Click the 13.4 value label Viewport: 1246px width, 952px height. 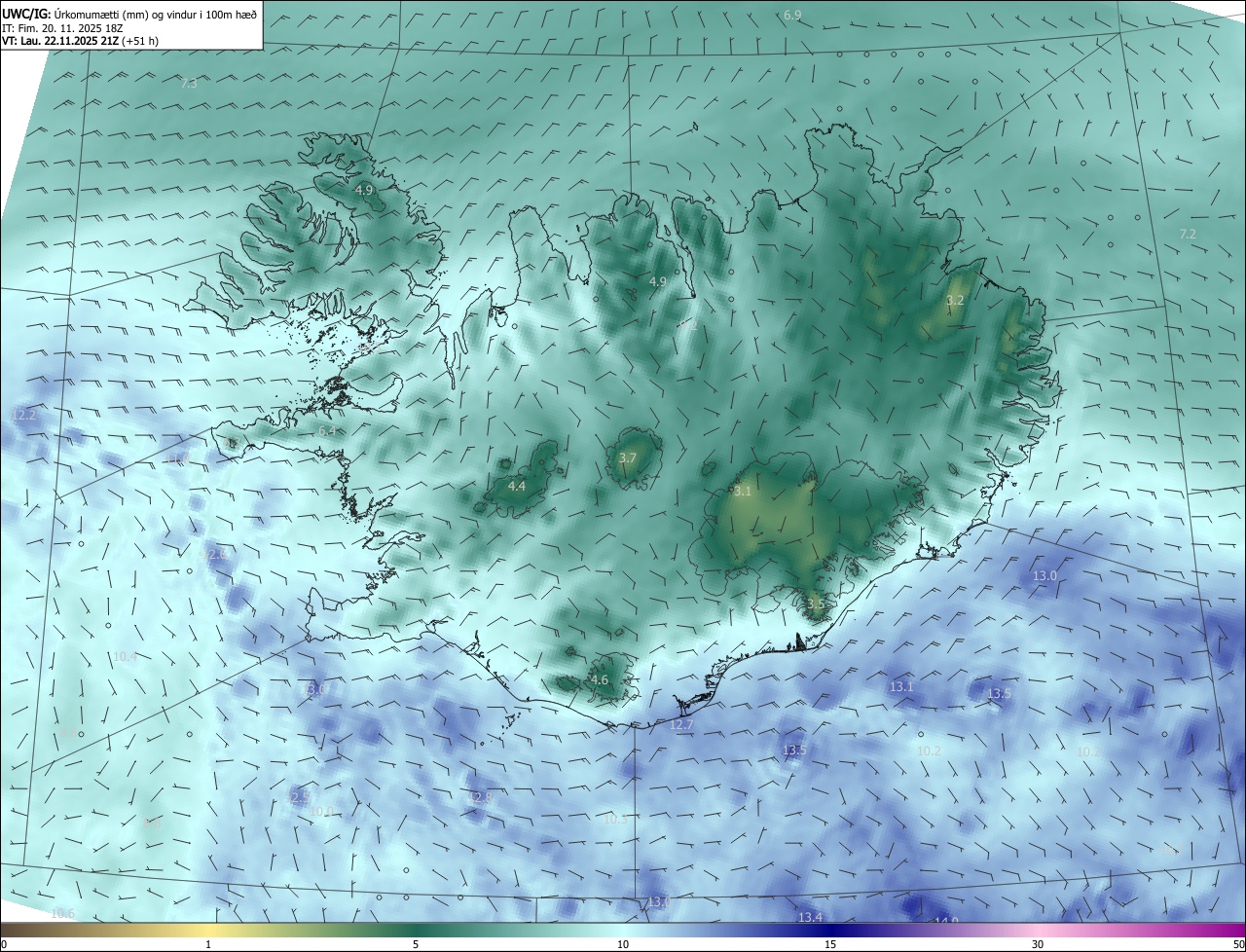click(811, 918)
